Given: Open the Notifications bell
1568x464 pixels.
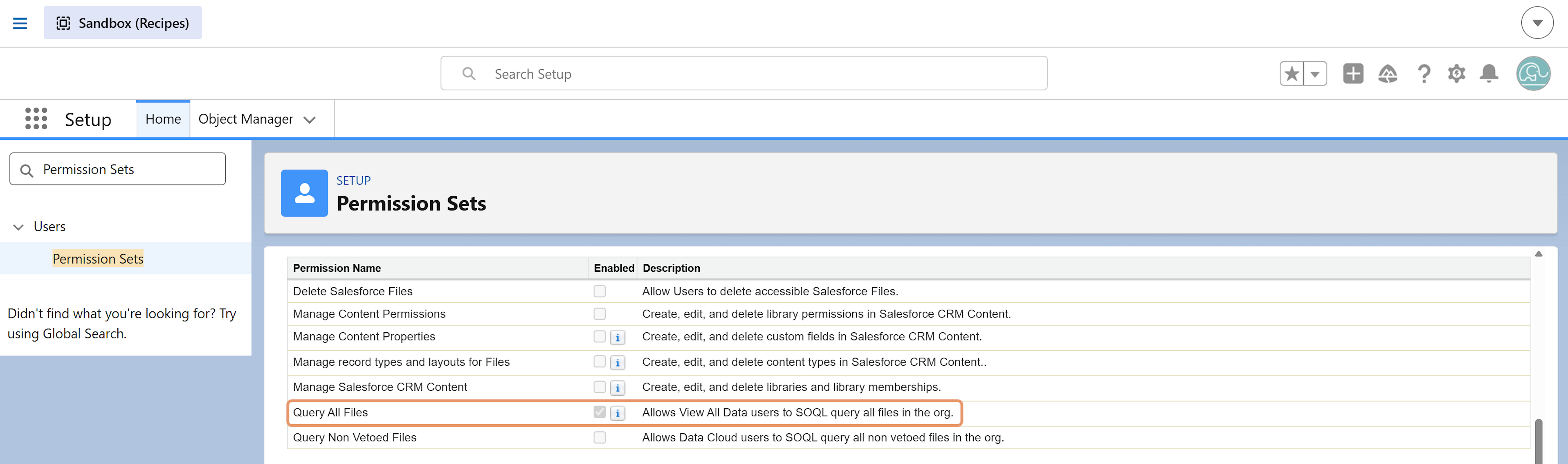Looking at the screenshot, I should (1489, 74).
